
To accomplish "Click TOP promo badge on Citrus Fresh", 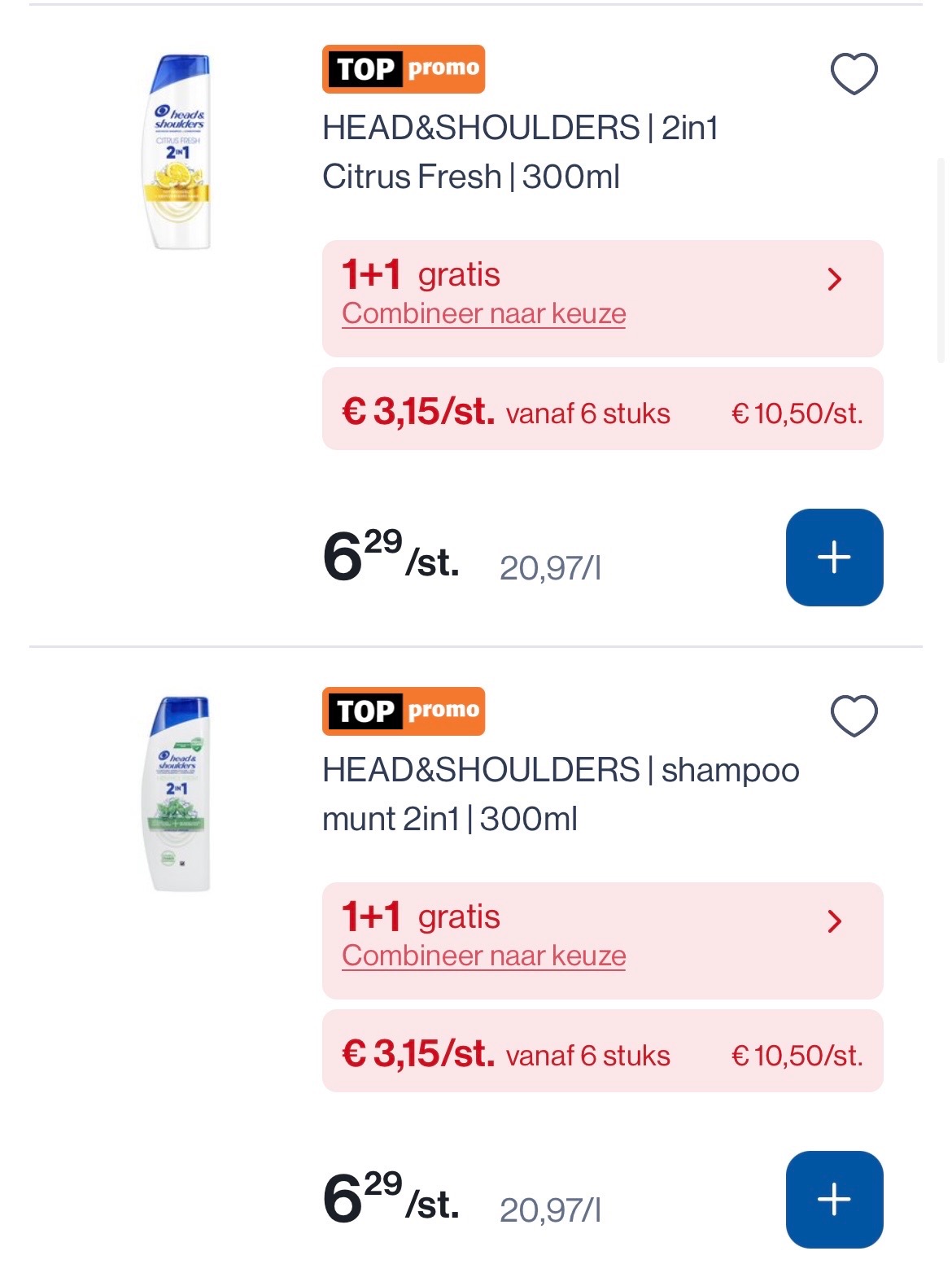I will 404,69.
